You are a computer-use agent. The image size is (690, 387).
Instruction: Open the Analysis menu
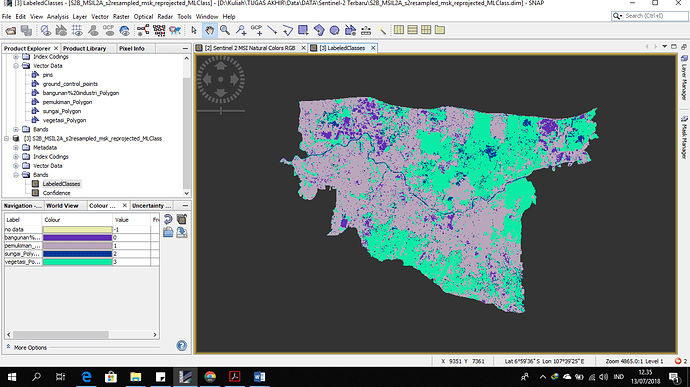coord(58,17)
